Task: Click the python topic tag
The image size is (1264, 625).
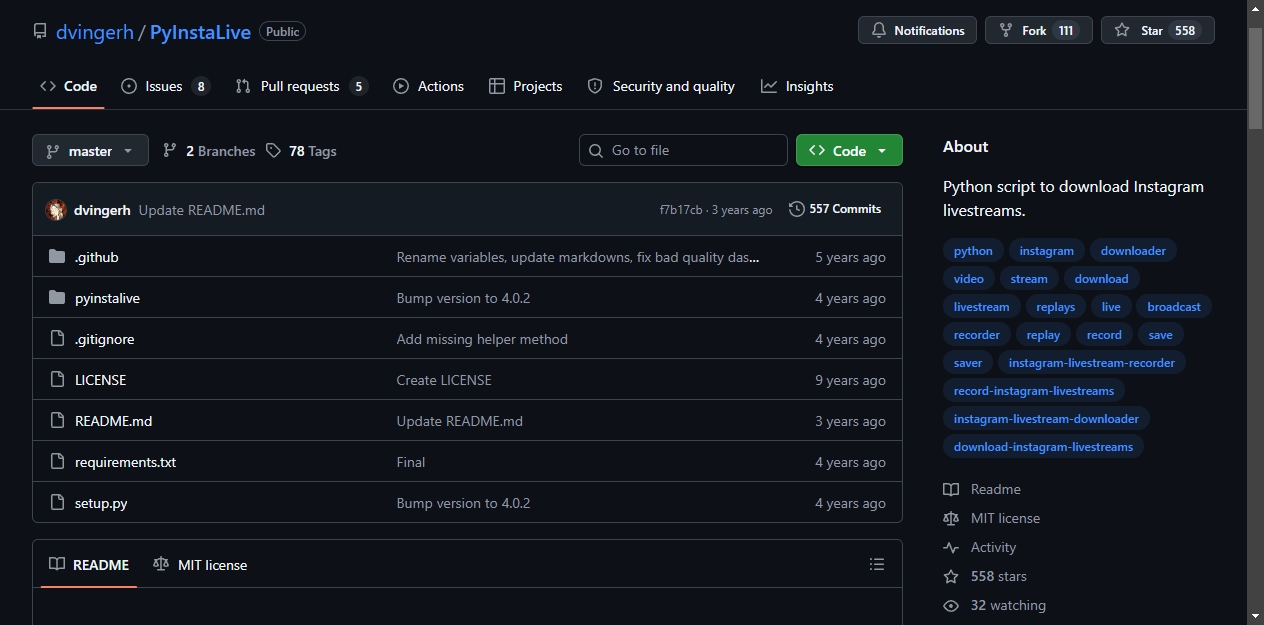Action: [x=973, y=251]
